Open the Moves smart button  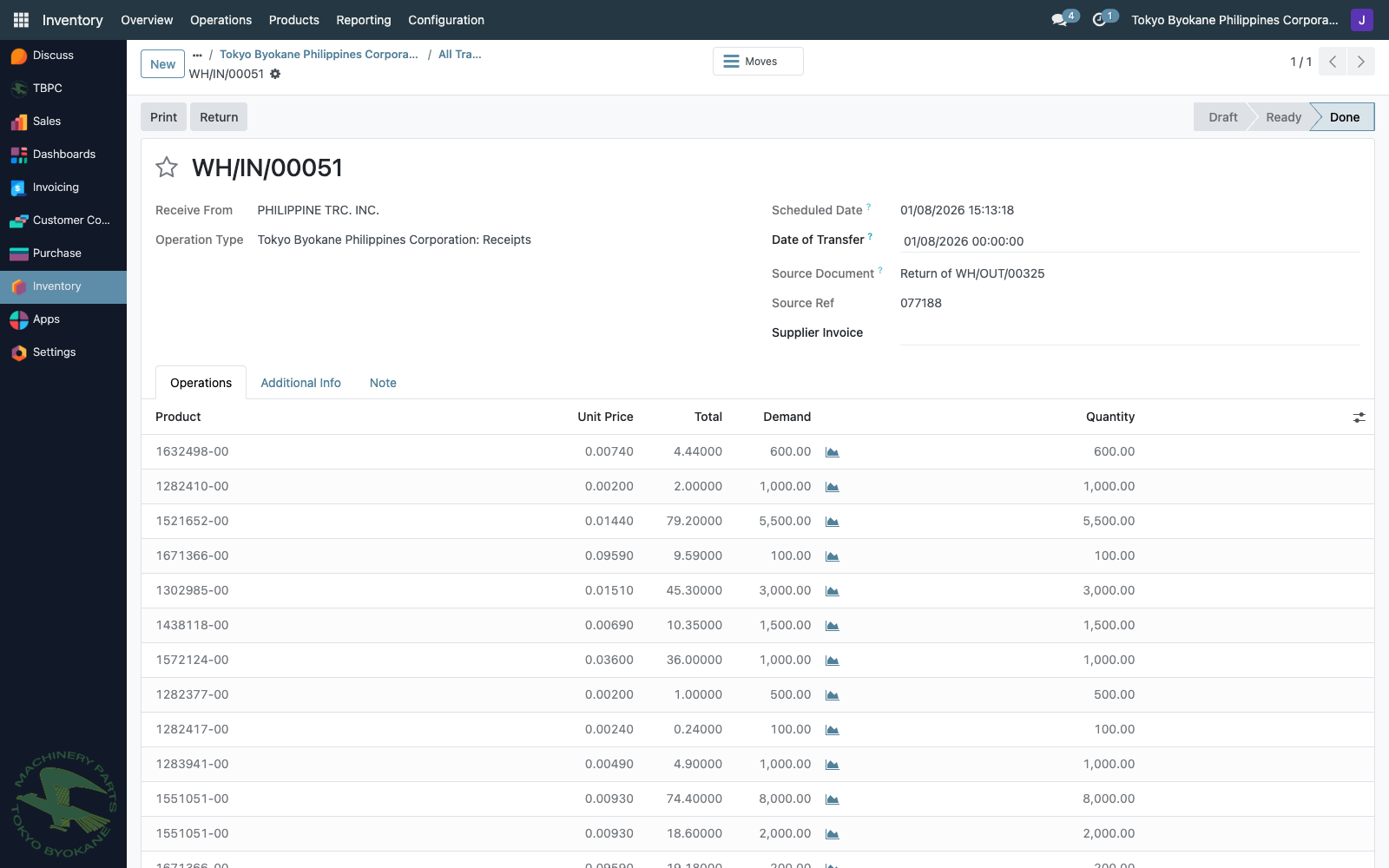click(x=758, y=62)
